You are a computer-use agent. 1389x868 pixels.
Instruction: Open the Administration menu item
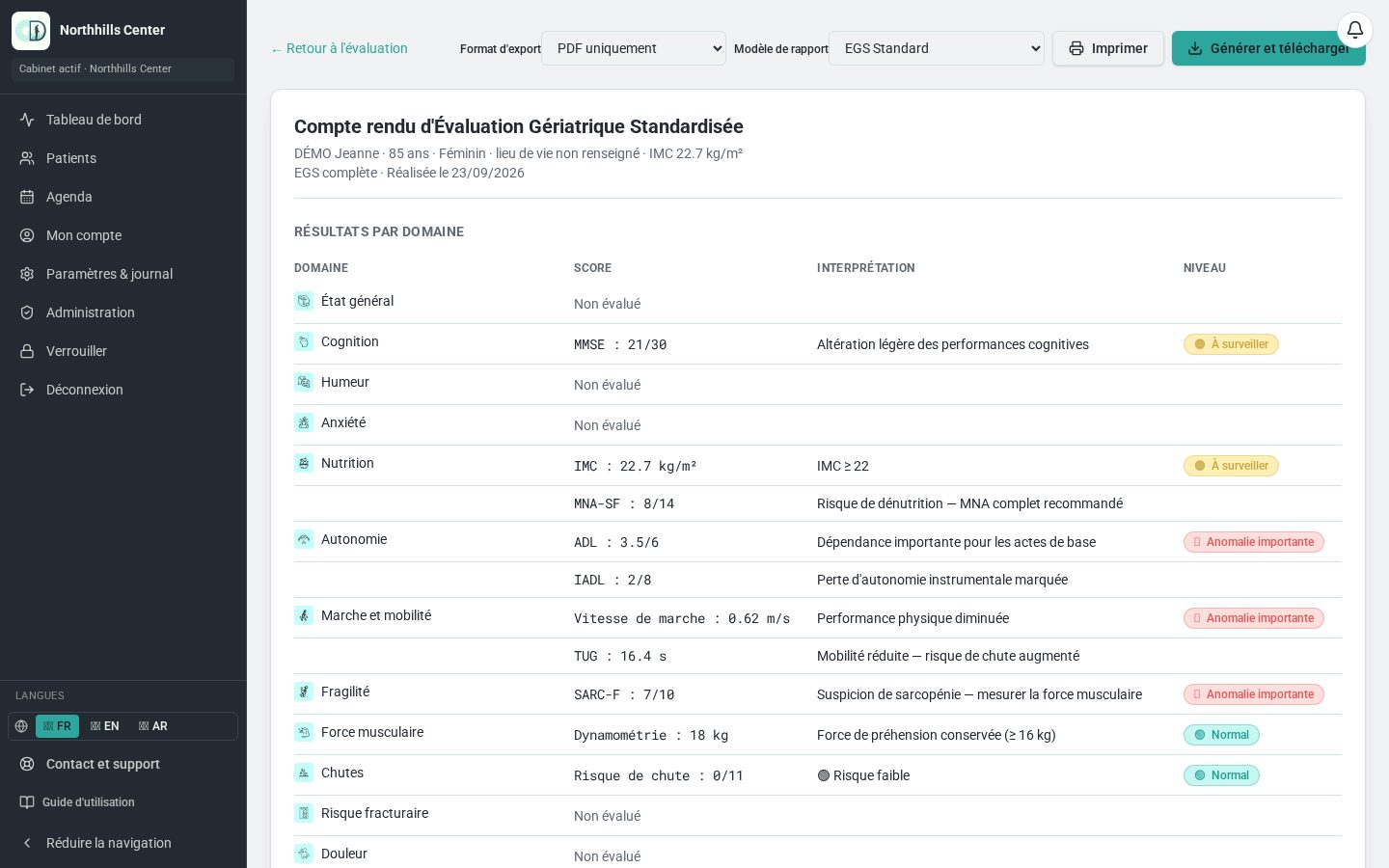123,312
